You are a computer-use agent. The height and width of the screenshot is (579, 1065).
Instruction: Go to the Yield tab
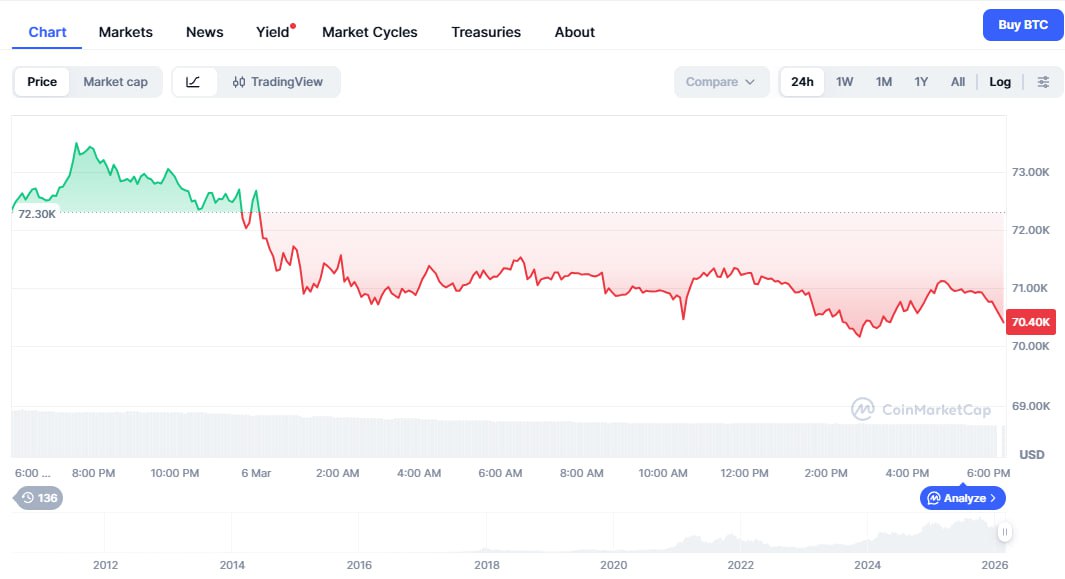[272, 32]
